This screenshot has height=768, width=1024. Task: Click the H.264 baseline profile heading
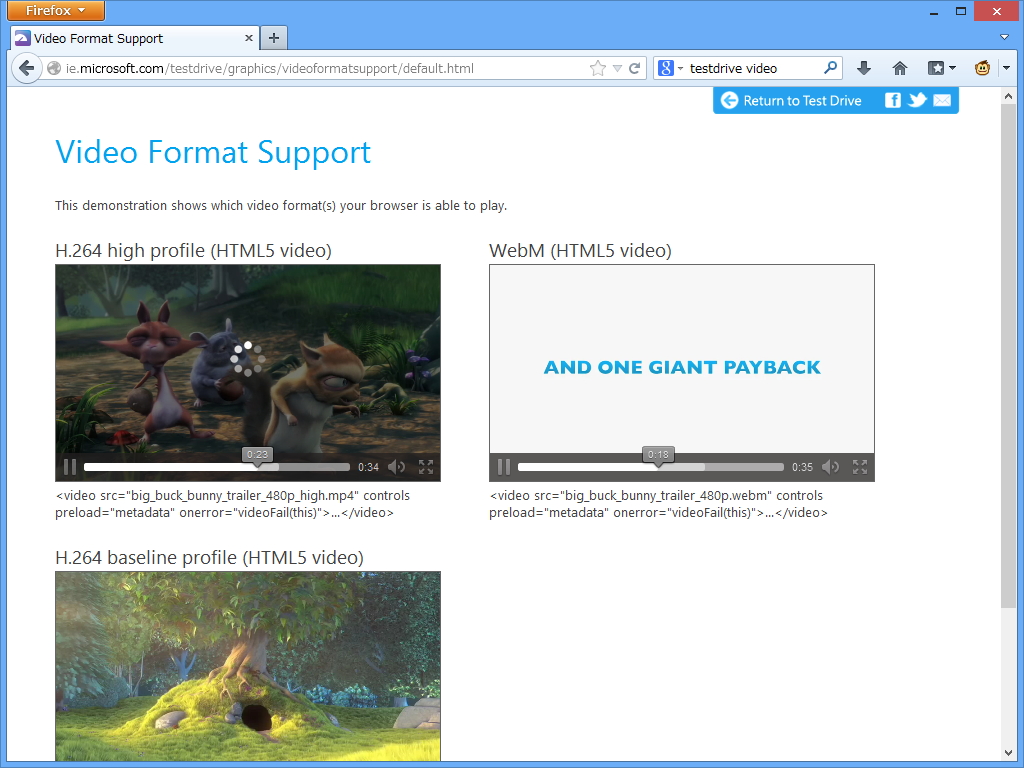[x=210, y=558]
